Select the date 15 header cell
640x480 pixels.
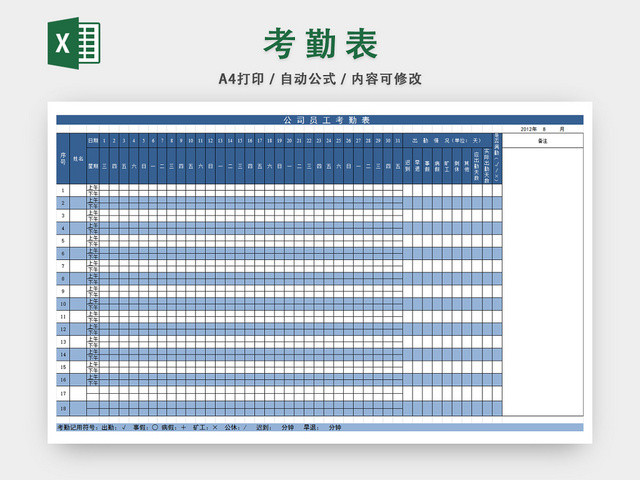240,140
